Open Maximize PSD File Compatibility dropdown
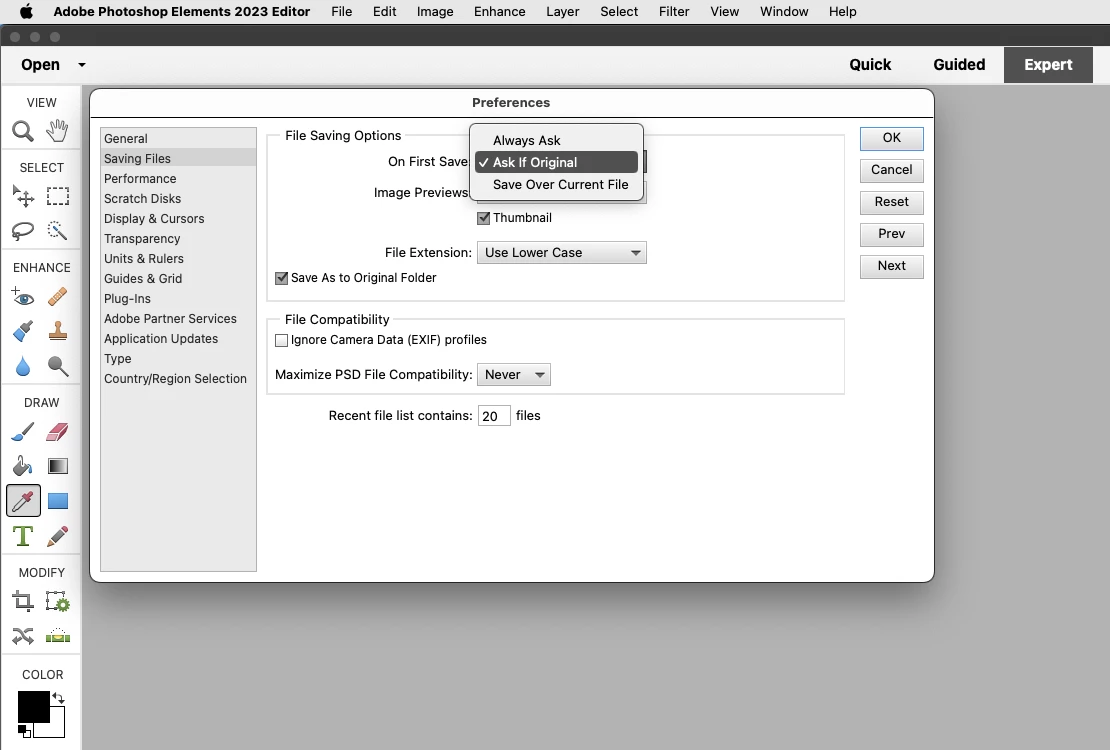The image size is (1110, 750). point(514,375)
